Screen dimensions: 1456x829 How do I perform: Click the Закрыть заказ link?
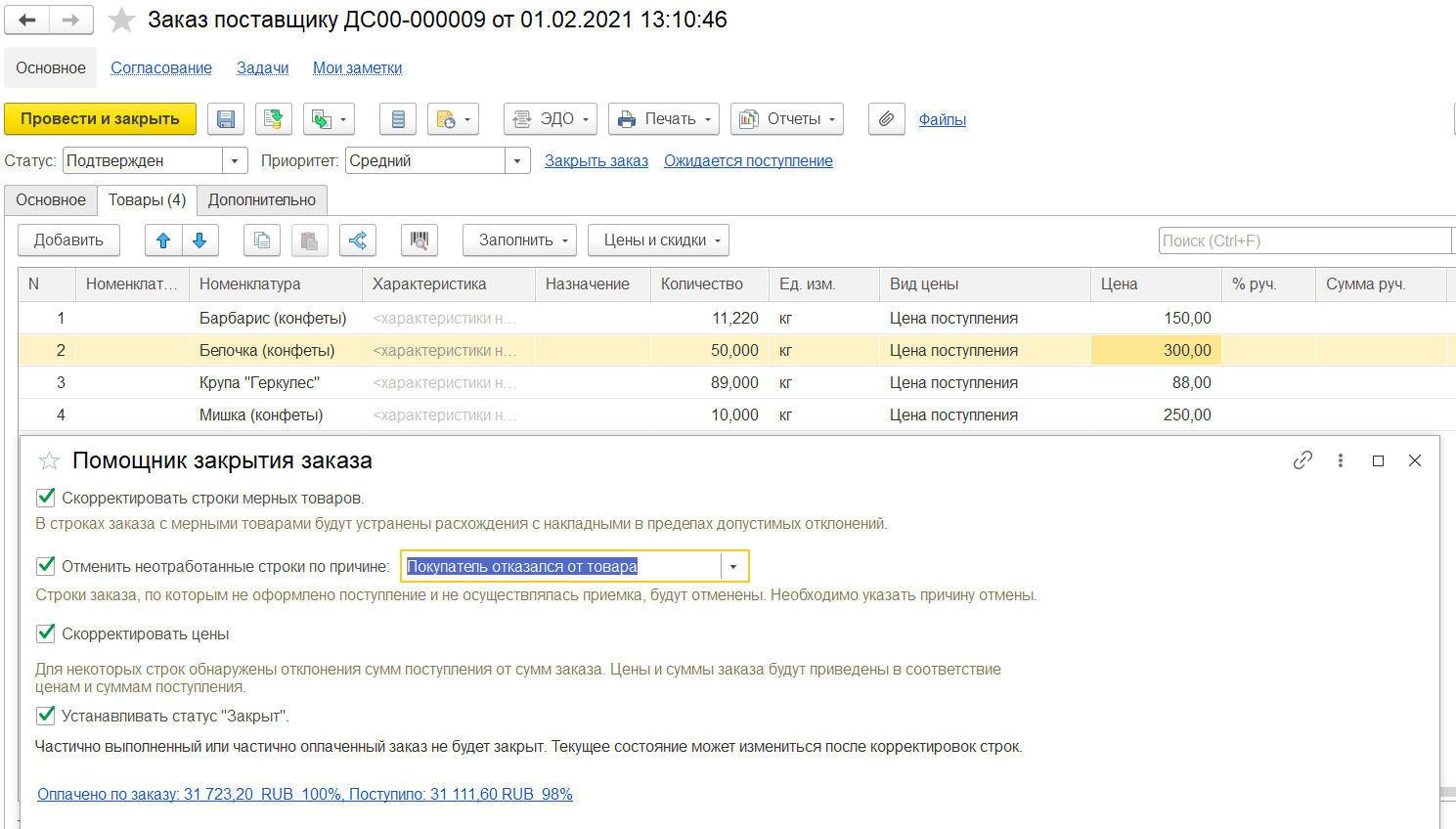pyautogui.click(x=596, y=160)
